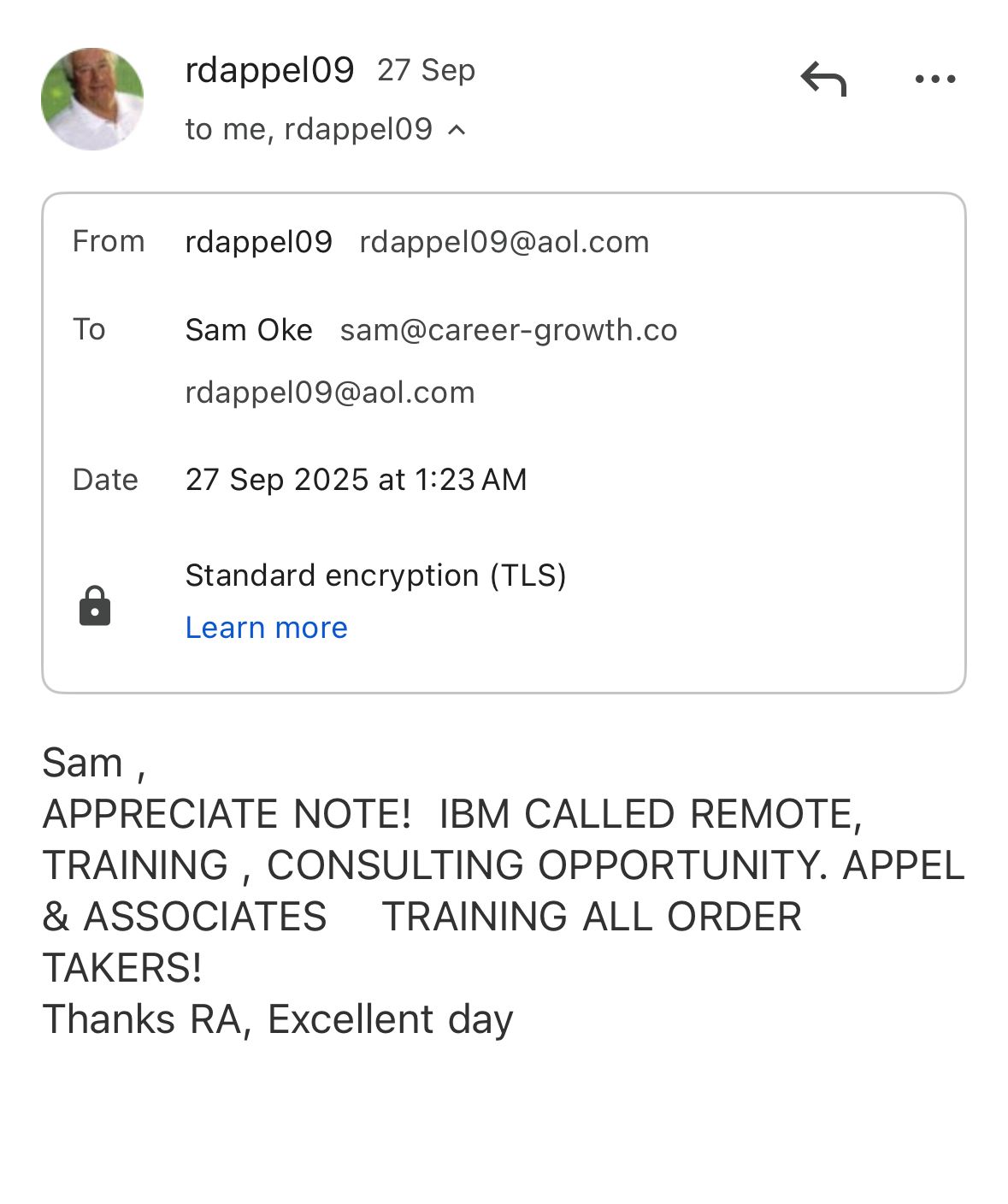The height and width of the screenshot is (1204, 1008).
Task: Click sender name rdappel09 in the header
Action: point(269,70)
